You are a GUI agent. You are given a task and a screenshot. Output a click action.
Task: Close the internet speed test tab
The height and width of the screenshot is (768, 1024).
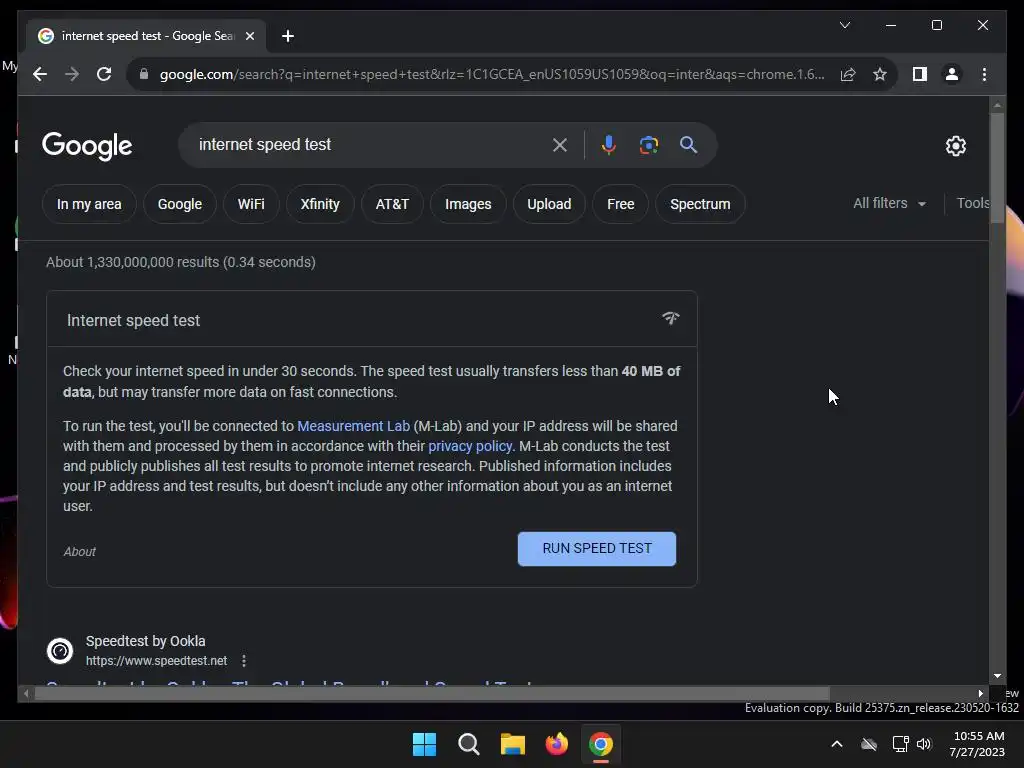click(249, 36)
